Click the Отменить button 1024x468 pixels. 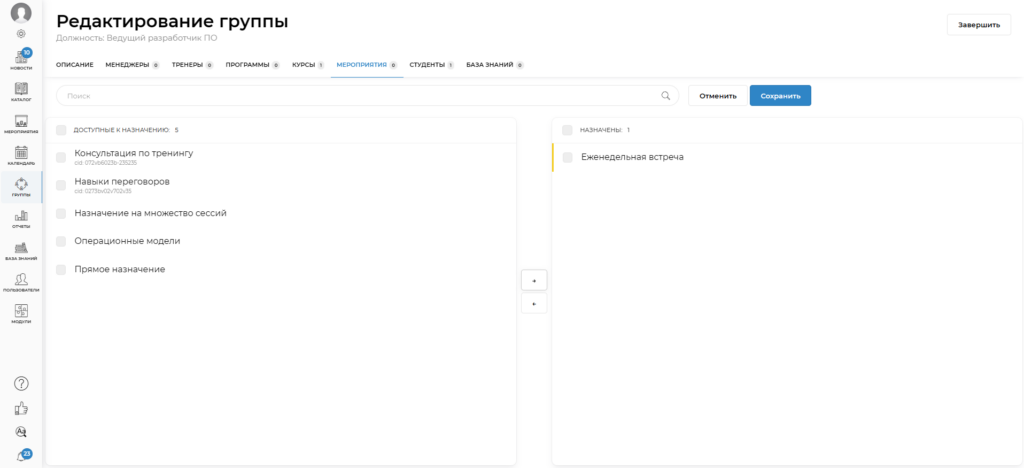pyautogui.click(x=718, y=95)
